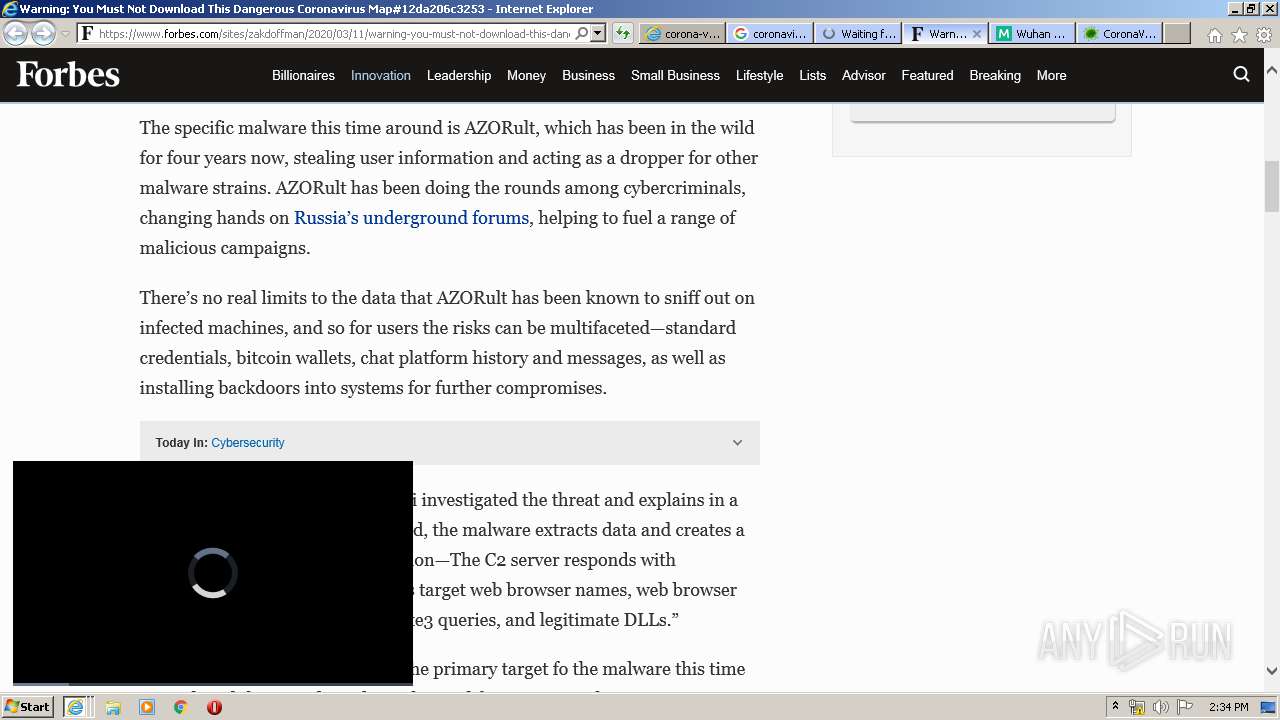
Task: Open Breaking menu item
Action: 995,75
